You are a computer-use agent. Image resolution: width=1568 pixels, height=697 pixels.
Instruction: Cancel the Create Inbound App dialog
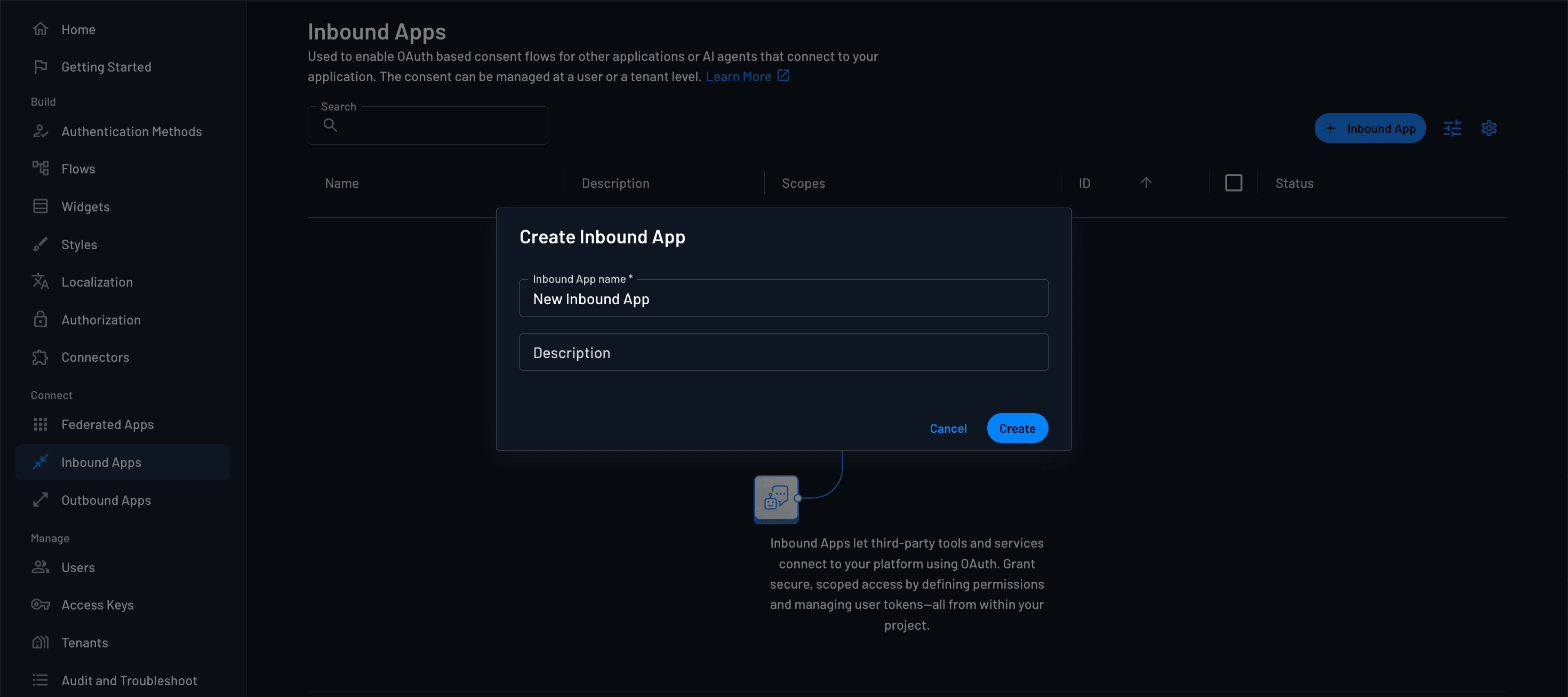pos(948,427)
